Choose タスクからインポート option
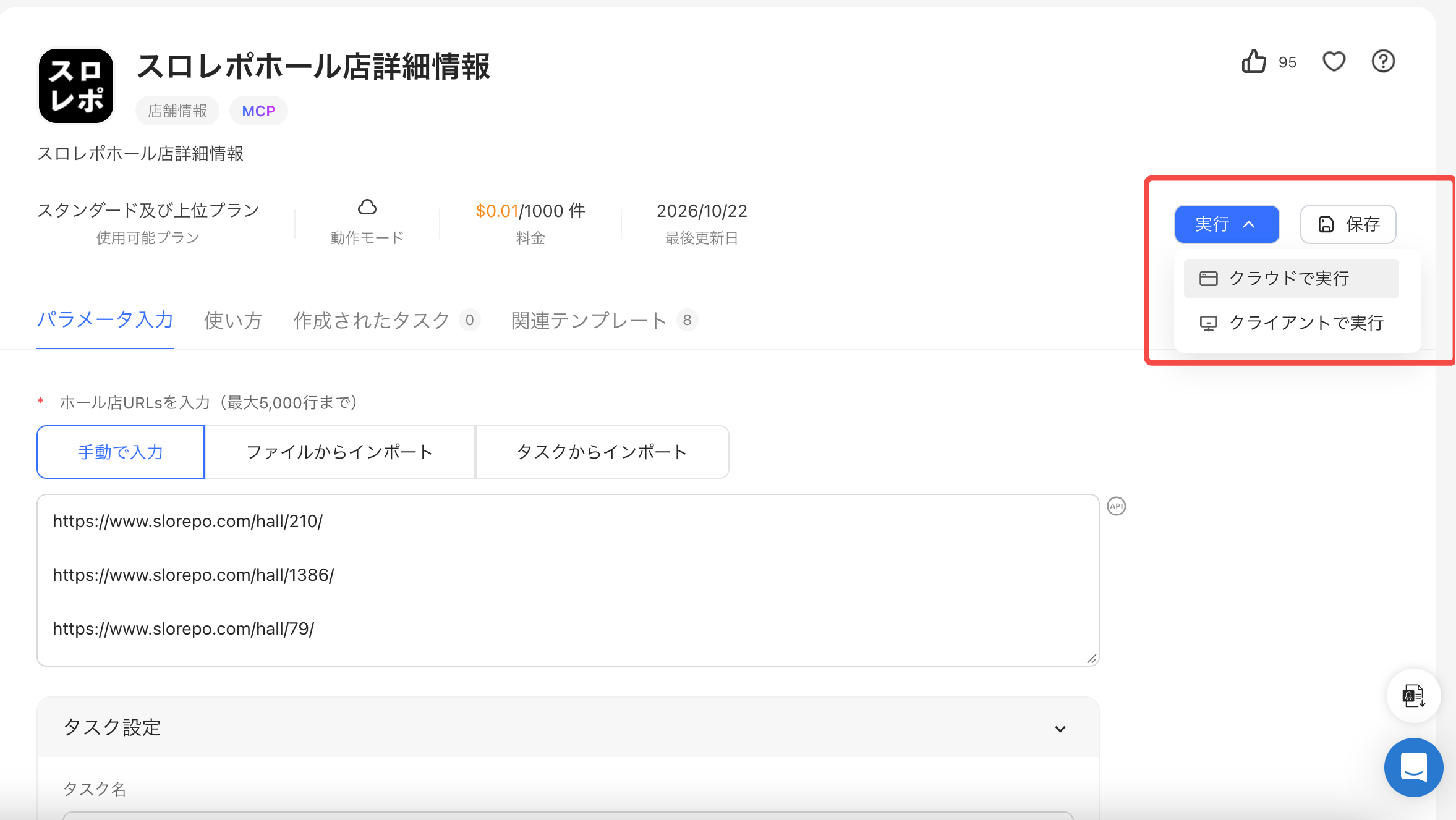This screenshot has width=1456, height=820. tap(602, 452)
